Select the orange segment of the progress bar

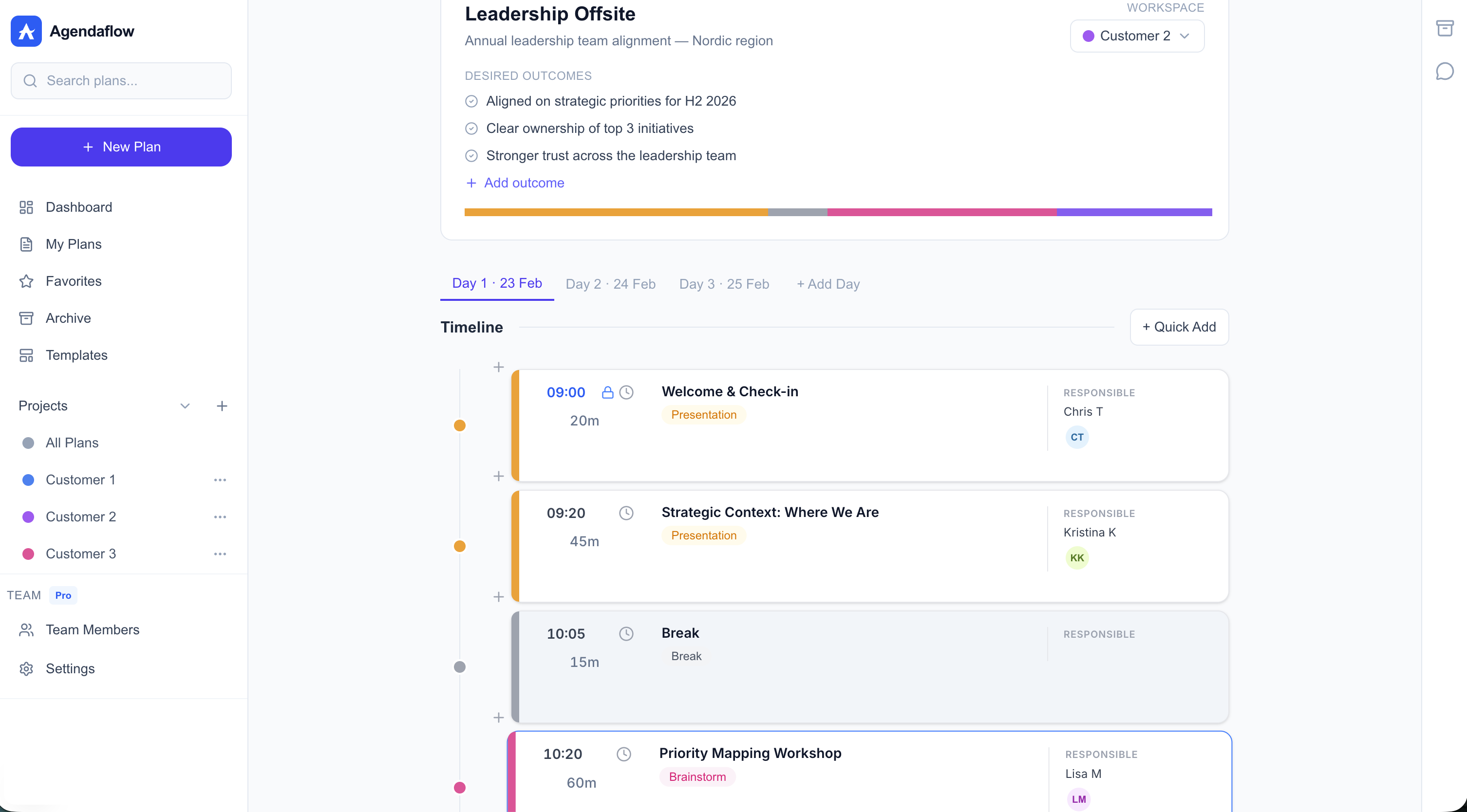615,212
